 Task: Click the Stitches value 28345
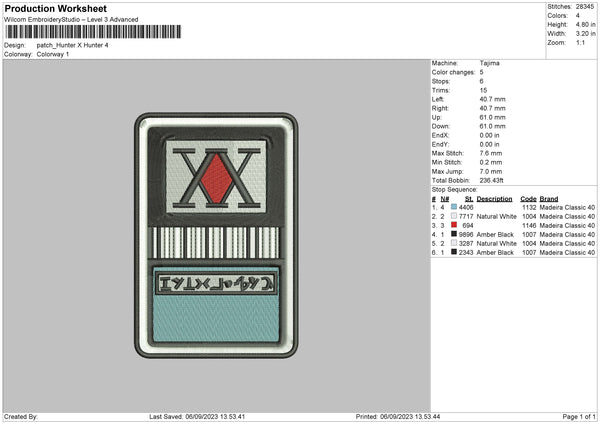(585, 7)
